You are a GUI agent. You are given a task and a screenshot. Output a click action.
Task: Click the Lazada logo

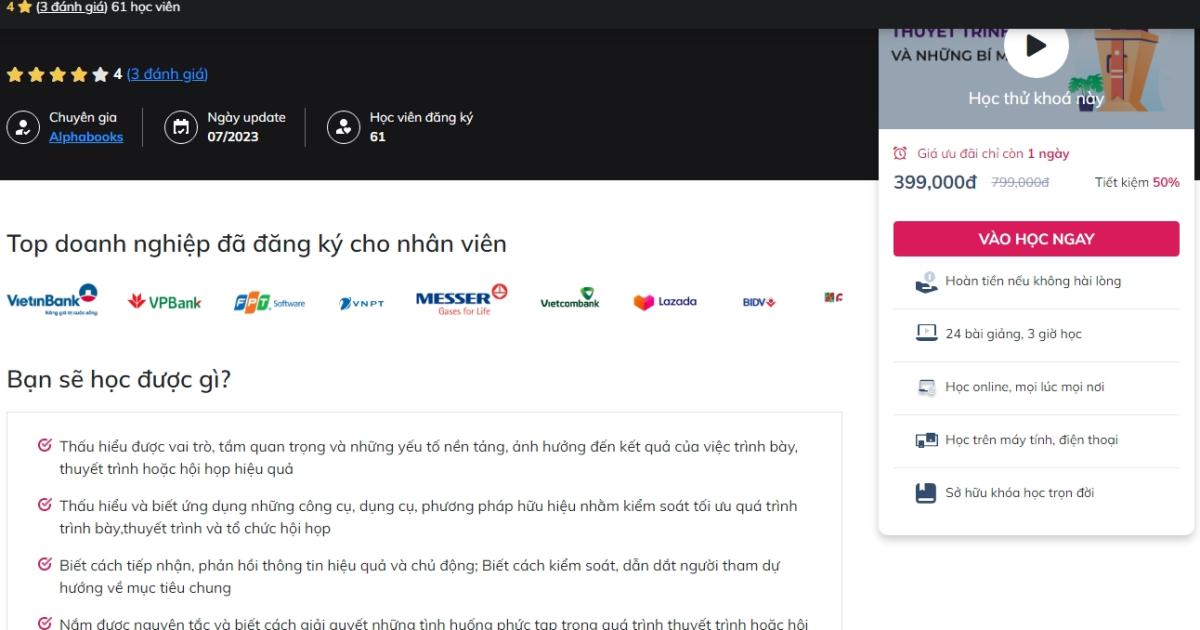click(x=663, y=300)
